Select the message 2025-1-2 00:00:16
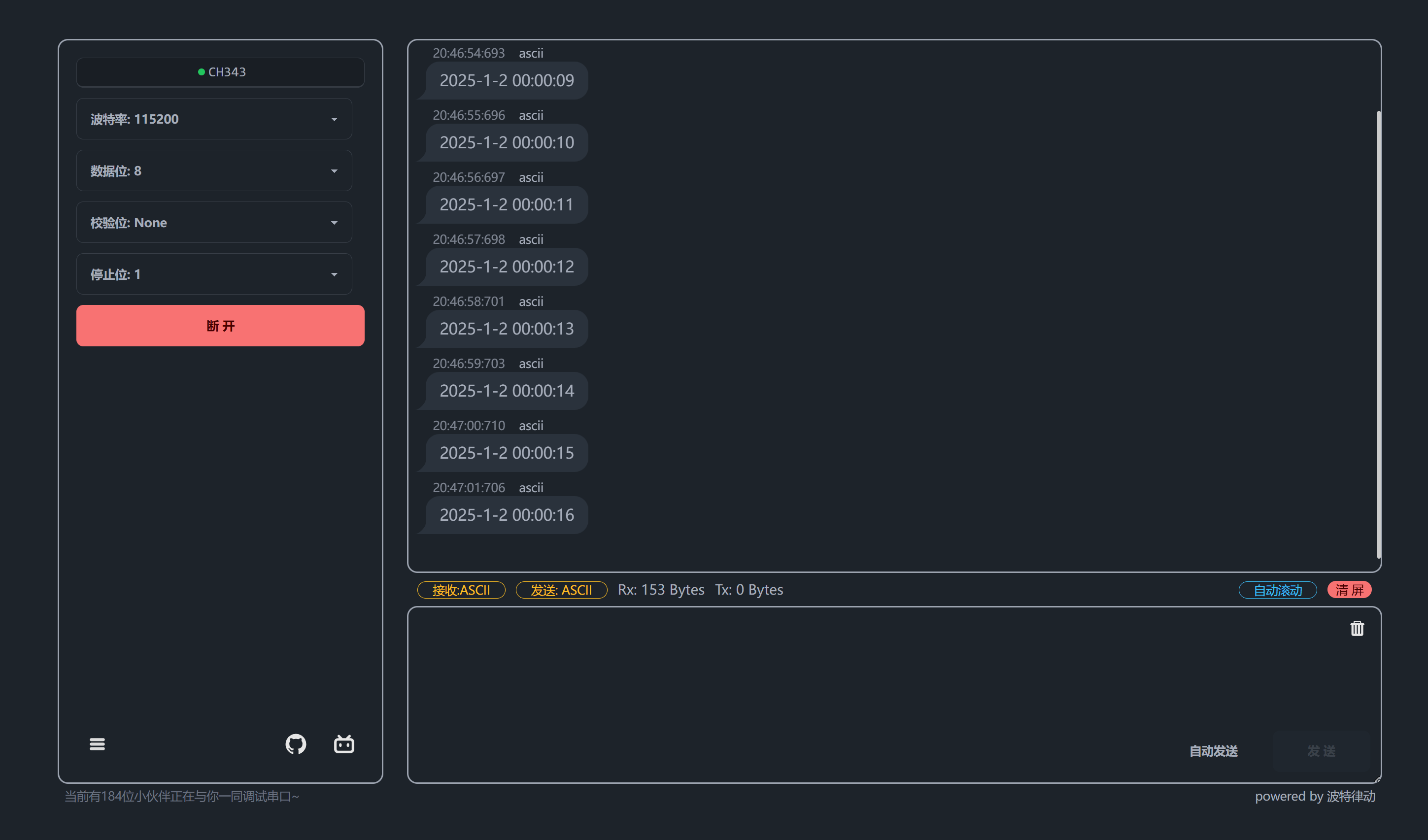 point(507,515)
